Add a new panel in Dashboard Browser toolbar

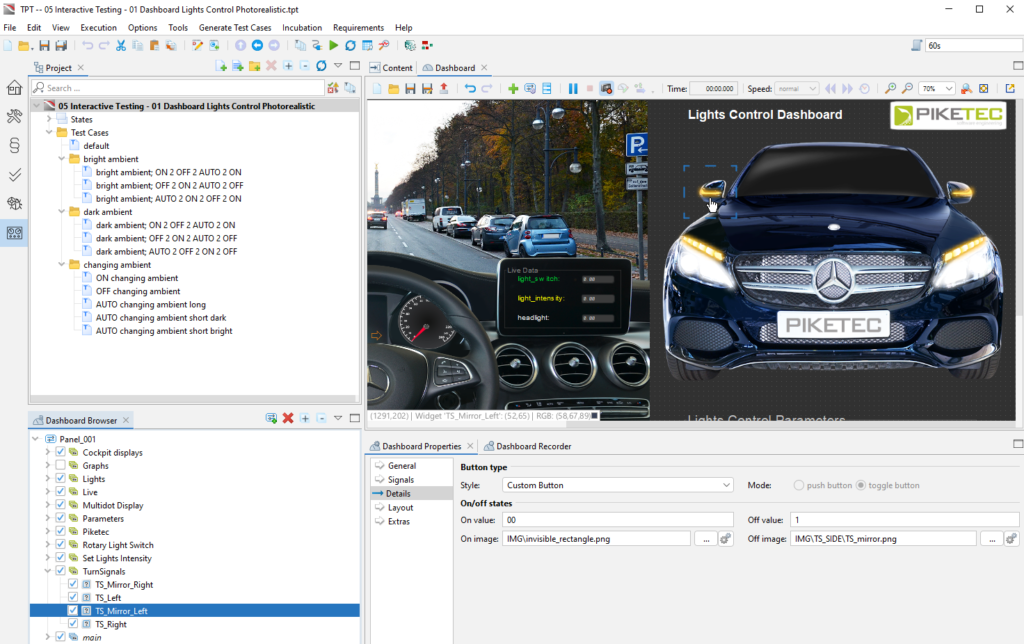pyautogui.click(x=271, y=418)
